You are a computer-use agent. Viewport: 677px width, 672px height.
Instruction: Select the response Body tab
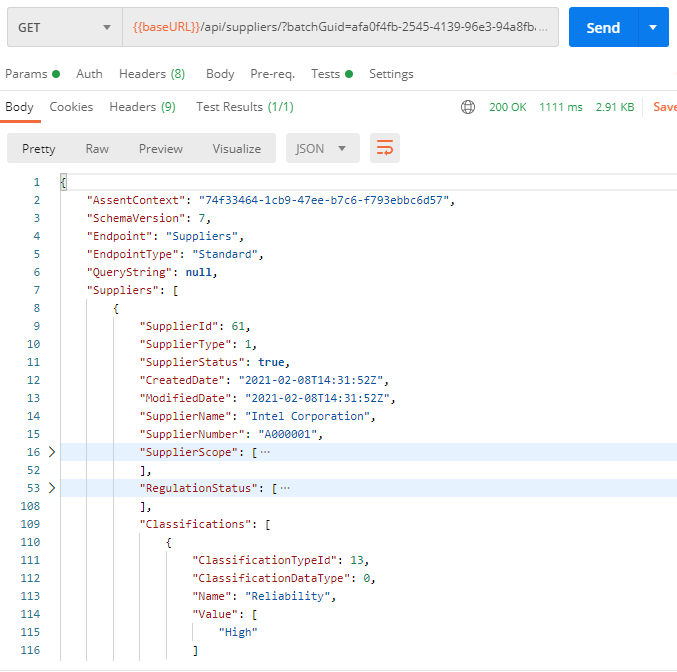click(19, 107)
